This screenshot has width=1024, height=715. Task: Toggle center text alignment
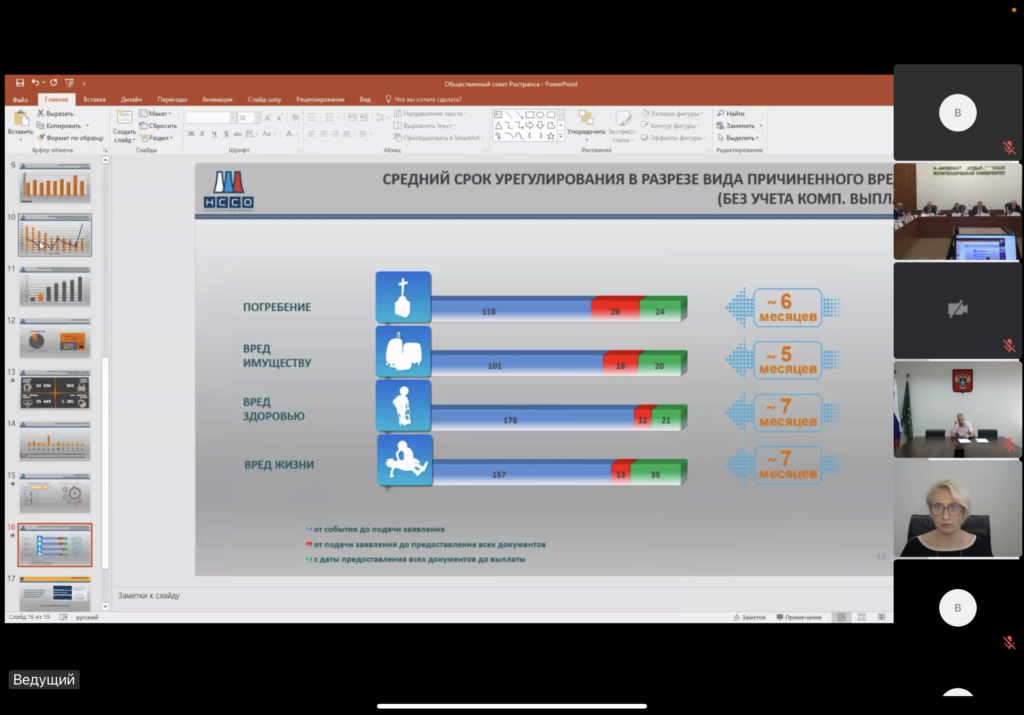[x=323, y=134]
